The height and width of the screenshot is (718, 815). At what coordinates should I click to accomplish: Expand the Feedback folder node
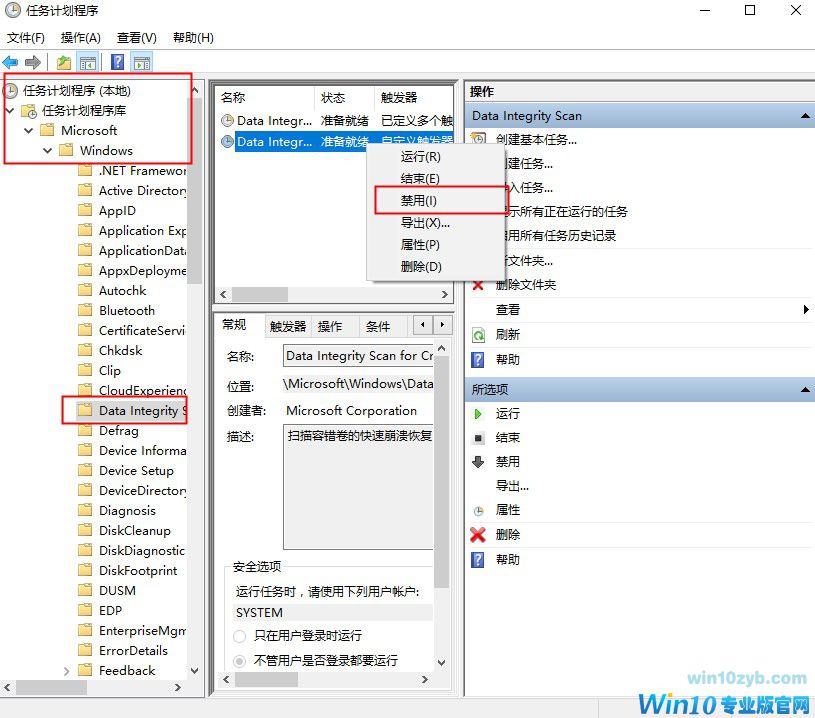tap(66, 671)
